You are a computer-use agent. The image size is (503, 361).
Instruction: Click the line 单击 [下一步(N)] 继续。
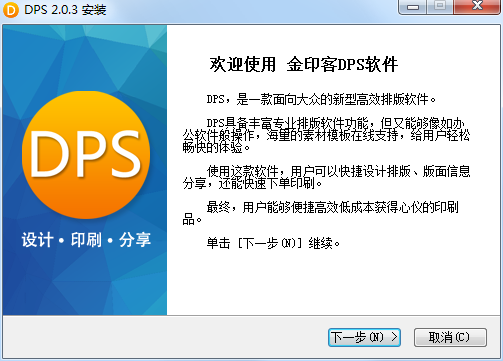273,243
